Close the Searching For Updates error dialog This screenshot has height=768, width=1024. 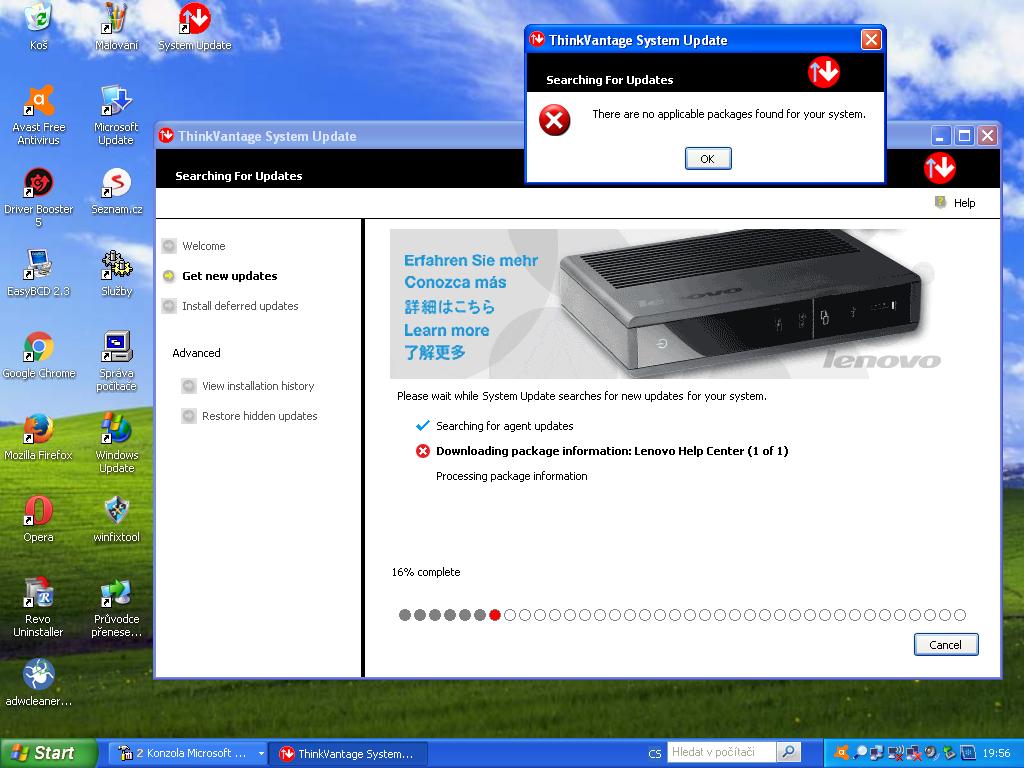tap(871, 40)
